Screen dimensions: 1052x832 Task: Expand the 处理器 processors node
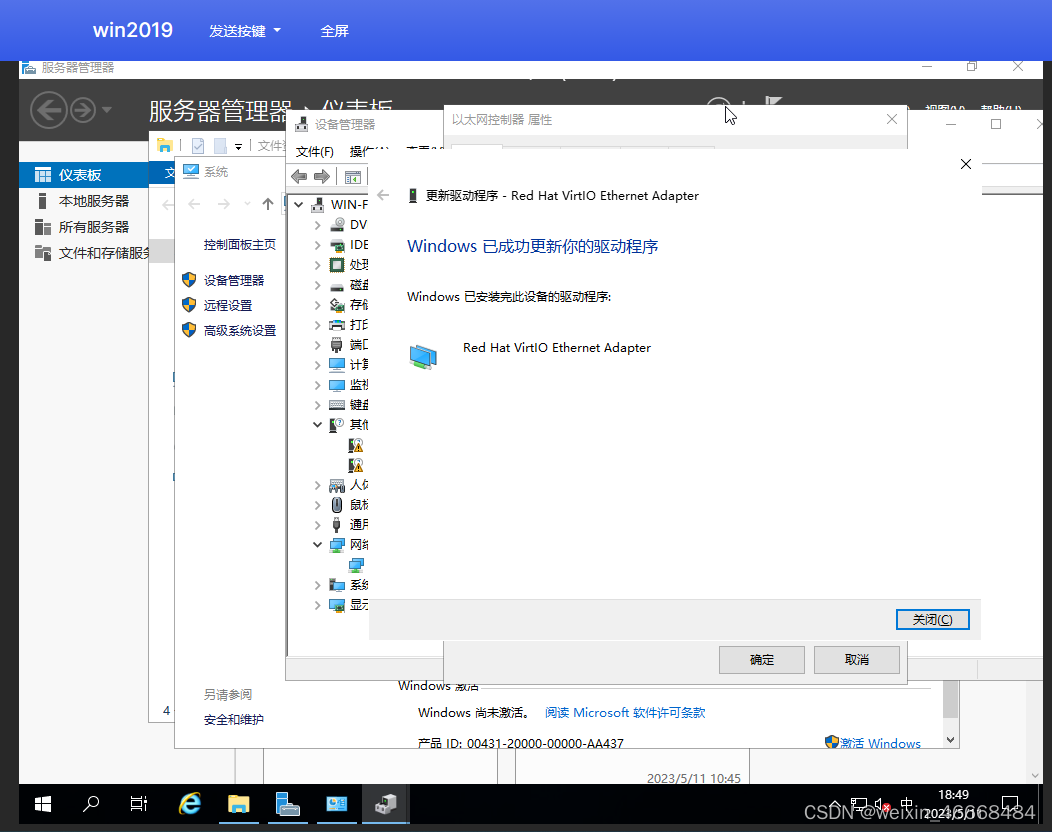pyautogui.click(x=317, y=265)
